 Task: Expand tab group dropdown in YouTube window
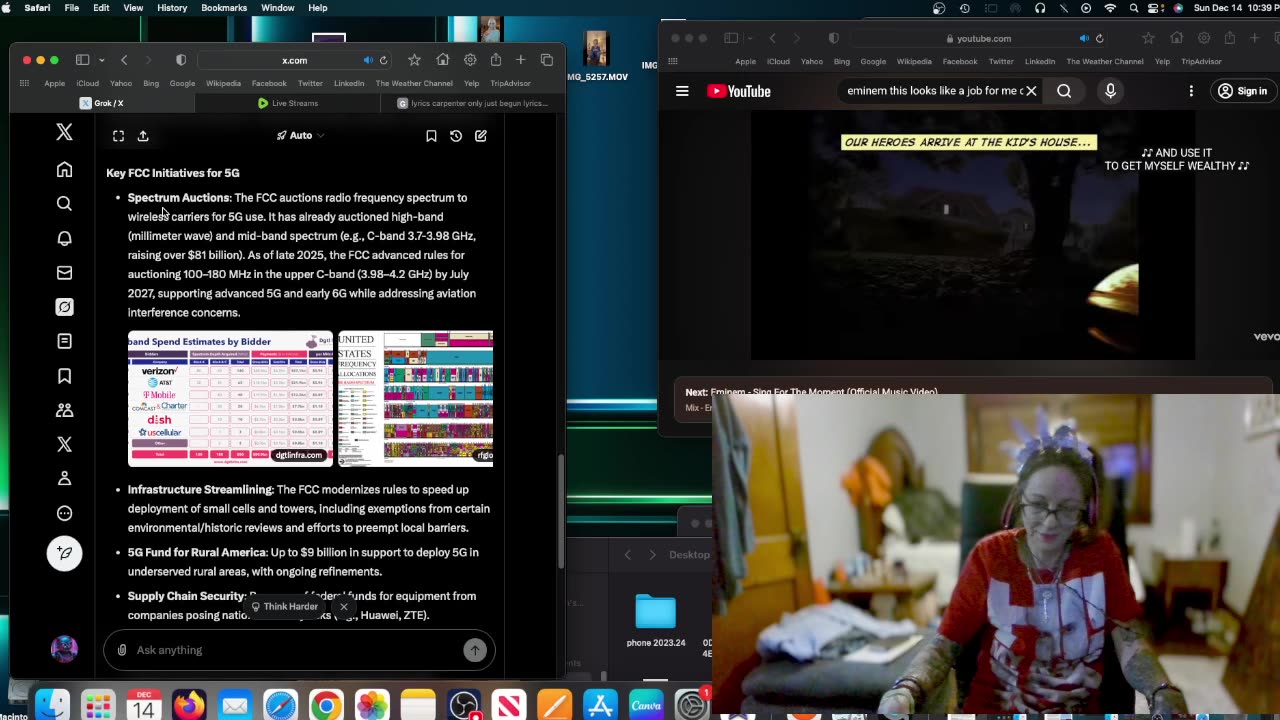[x=749, y=39]
